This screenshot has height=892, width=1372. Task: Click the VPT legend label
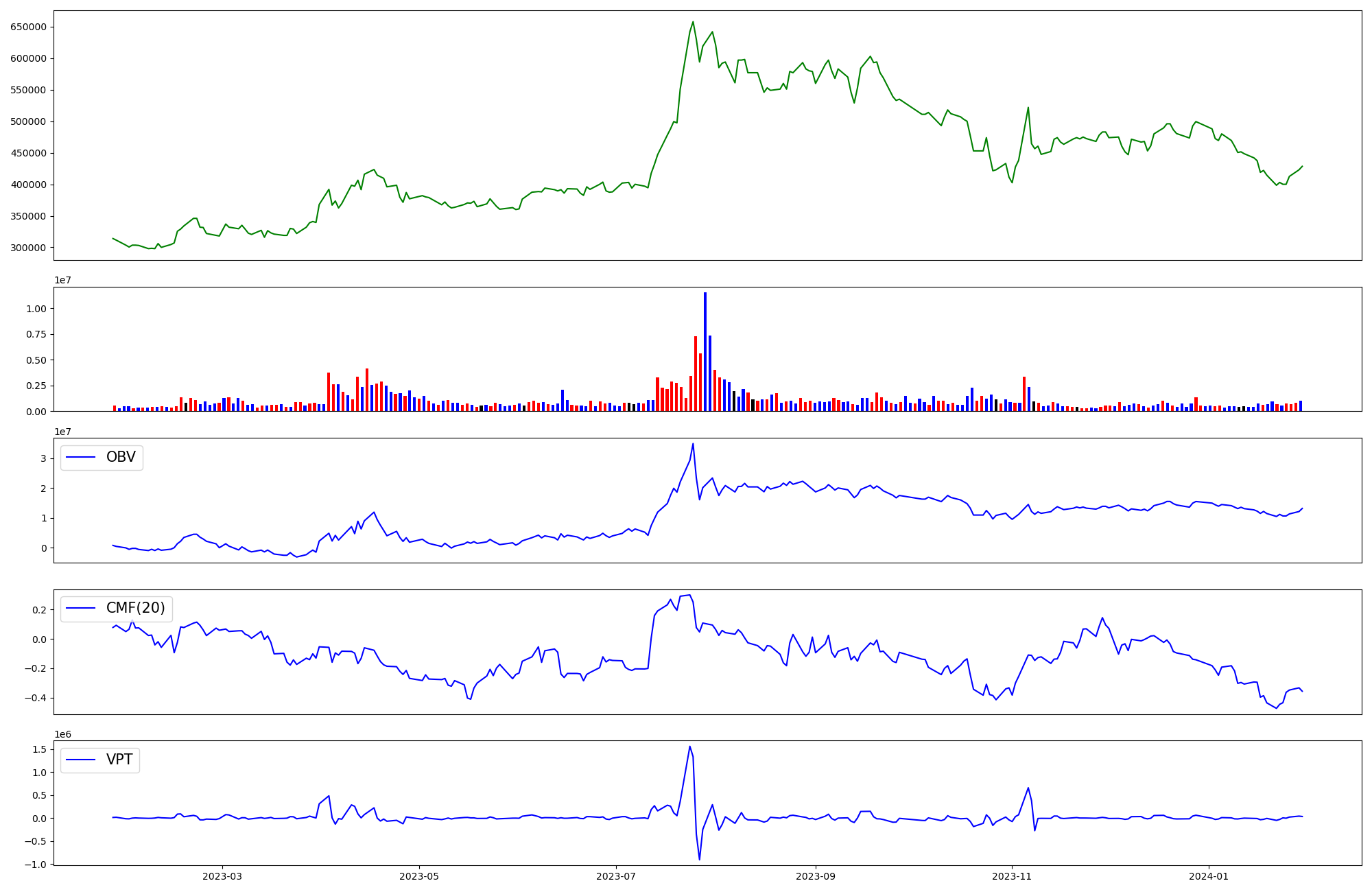click(x=119, y=760)
